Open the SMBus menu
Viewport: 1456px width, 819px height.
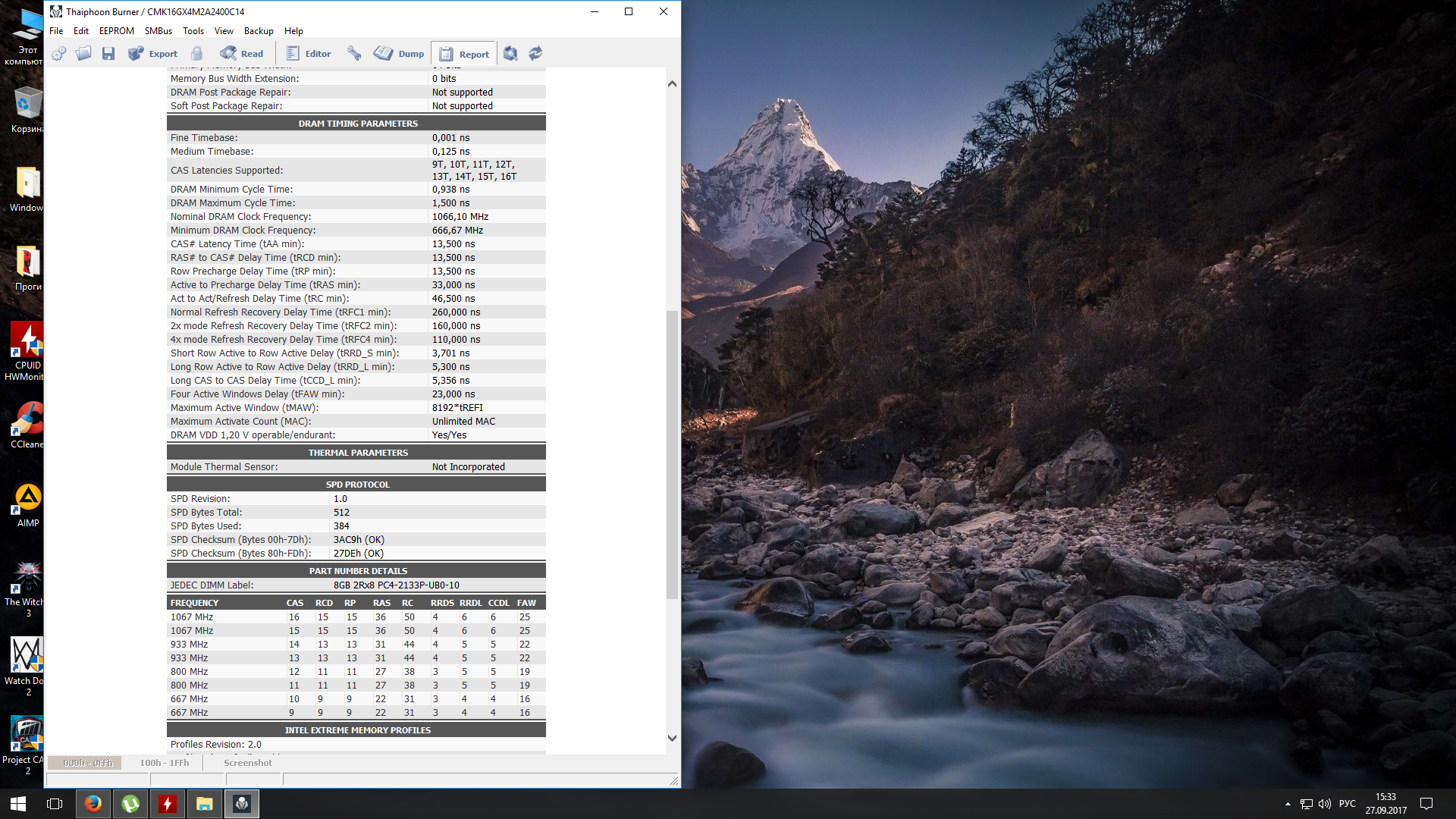pyautogui.click(x=158, y=31)
